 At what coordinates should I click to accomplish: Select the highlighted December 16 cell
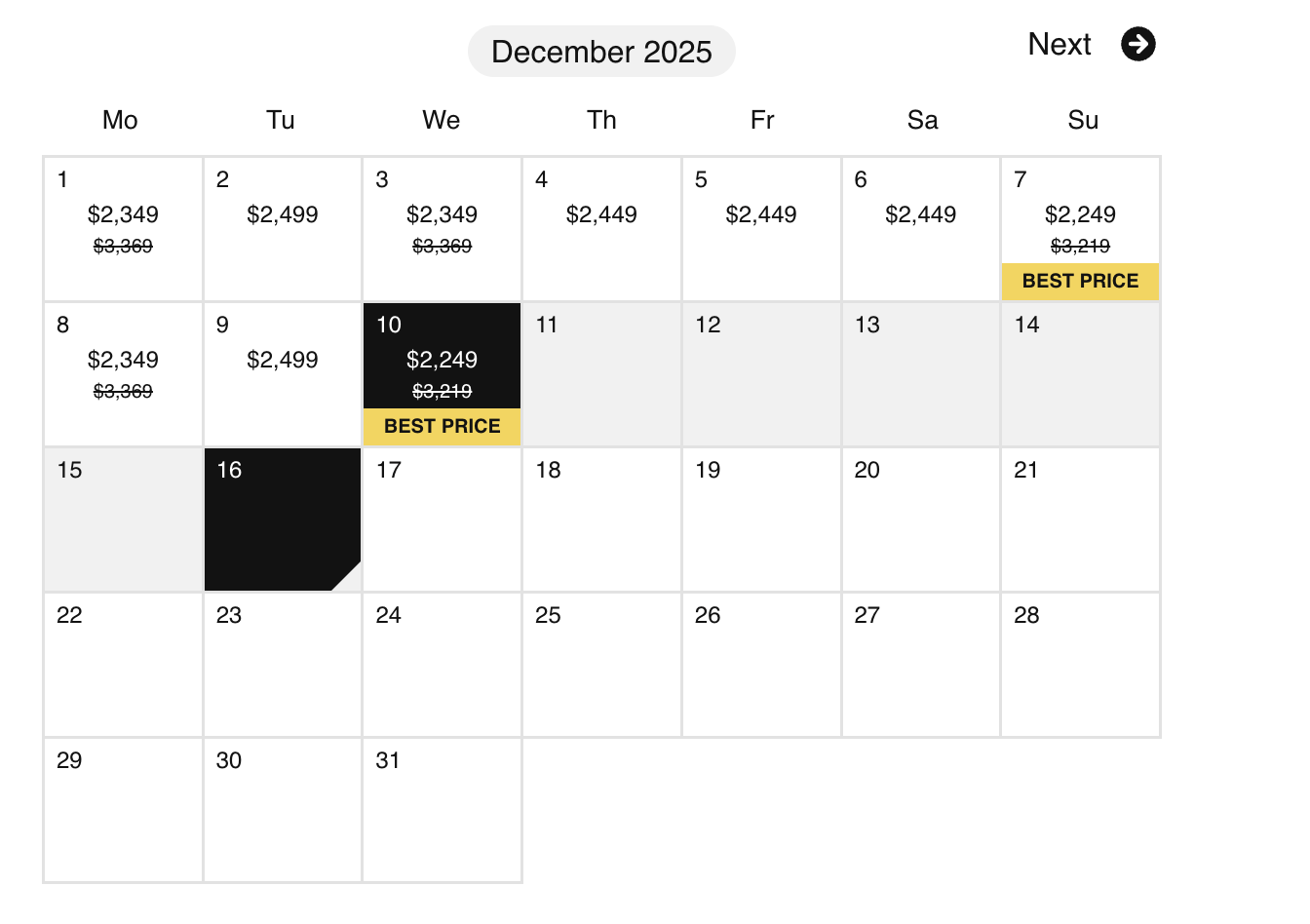tap(283, 520)
